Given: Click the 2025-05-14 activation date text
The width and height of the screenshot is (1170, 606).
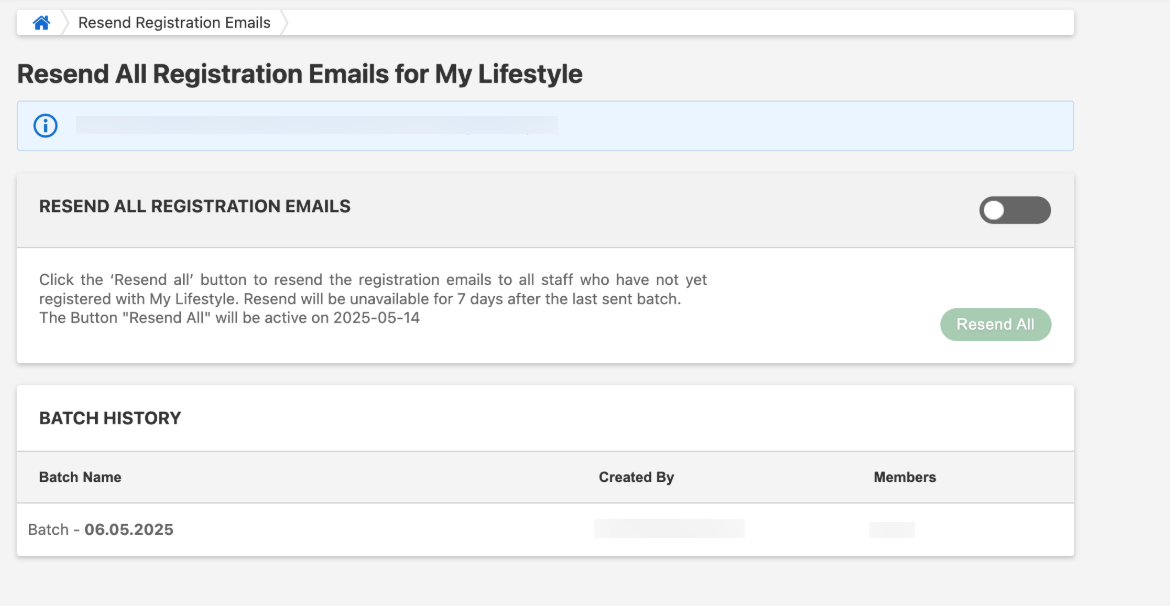Looking at the screenshot, I should [377, 318].
